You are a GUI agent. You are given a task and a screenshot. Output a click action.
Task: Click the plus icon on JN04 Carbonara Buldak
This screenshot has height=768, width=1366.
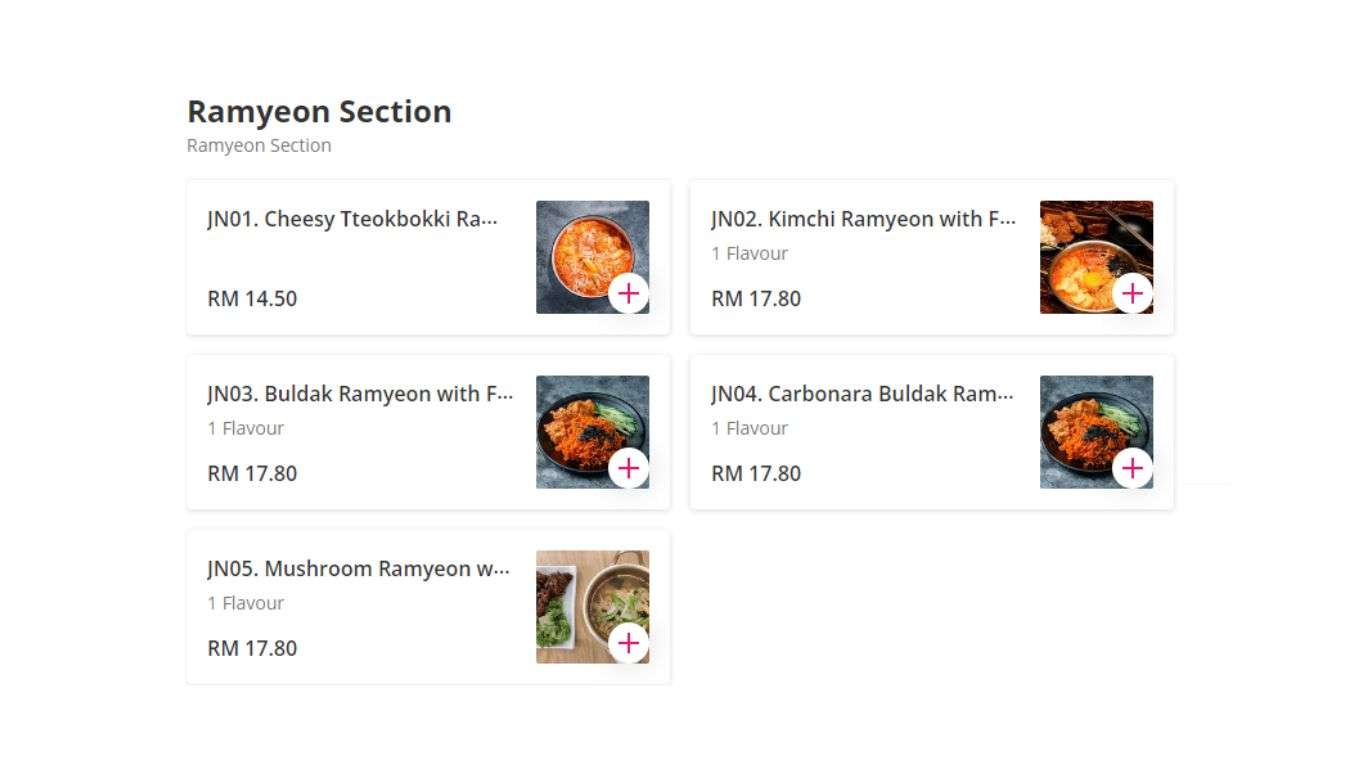pyautogui.click(x=1133, y=468)
